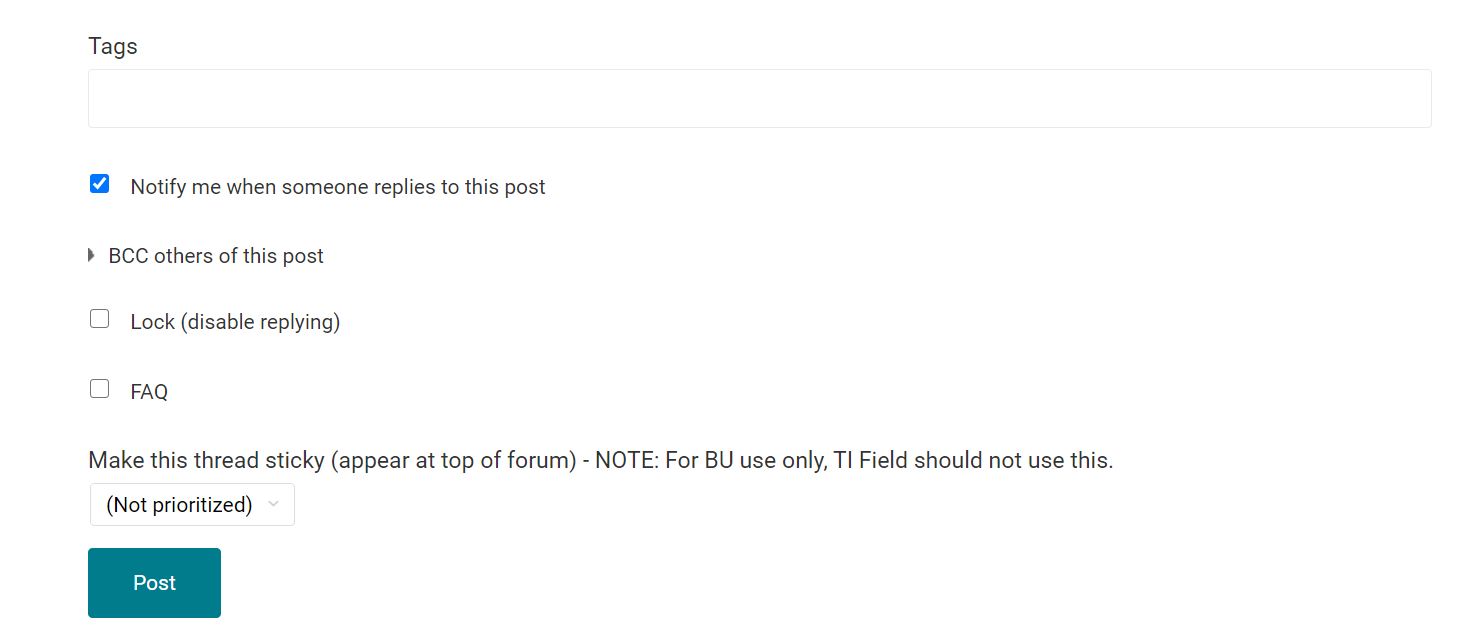The height and width of the screenshot is (625, 1460).
Task: Click the "Lock (disable replying)" label text
Action: pyautogui.click(x=235, y=322)
